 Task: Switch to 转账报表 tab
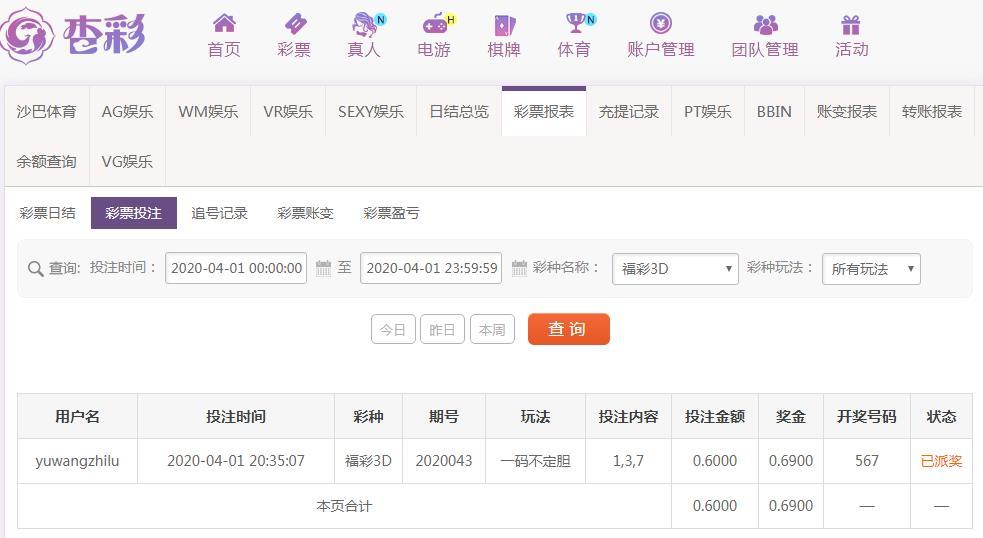point(932,112)
